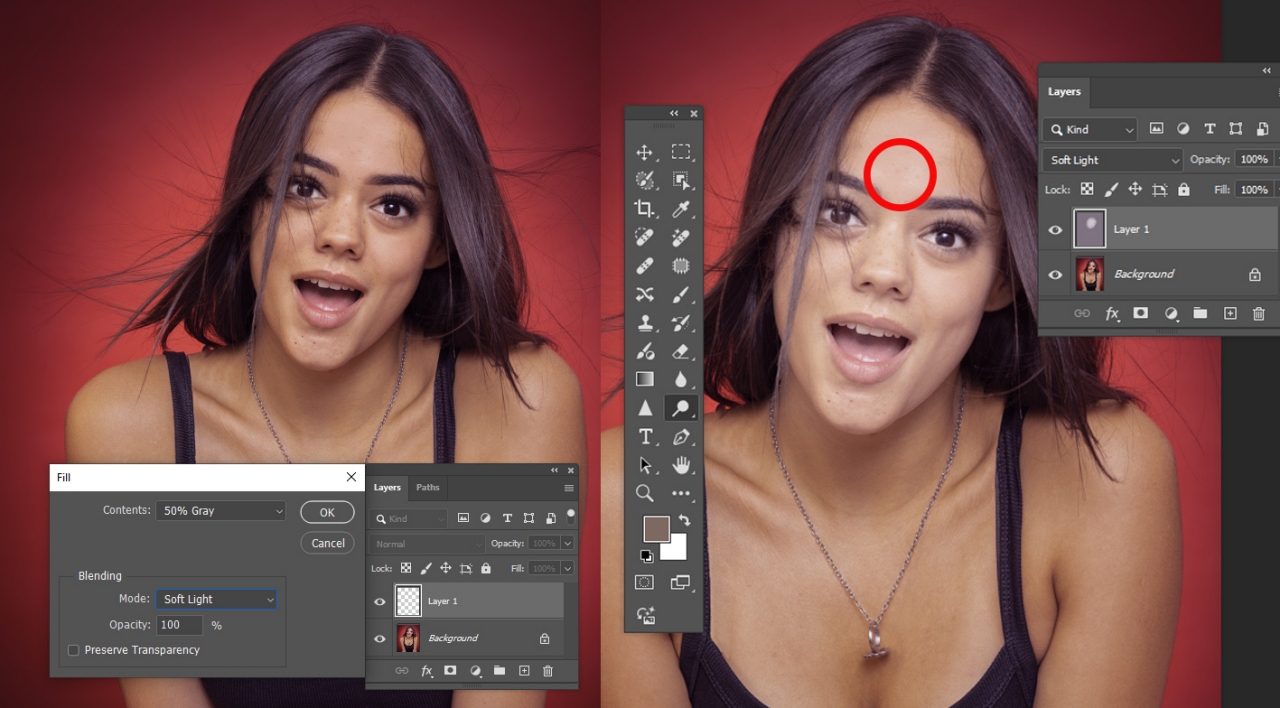Click the foreground color swatch

click(655, 528)
